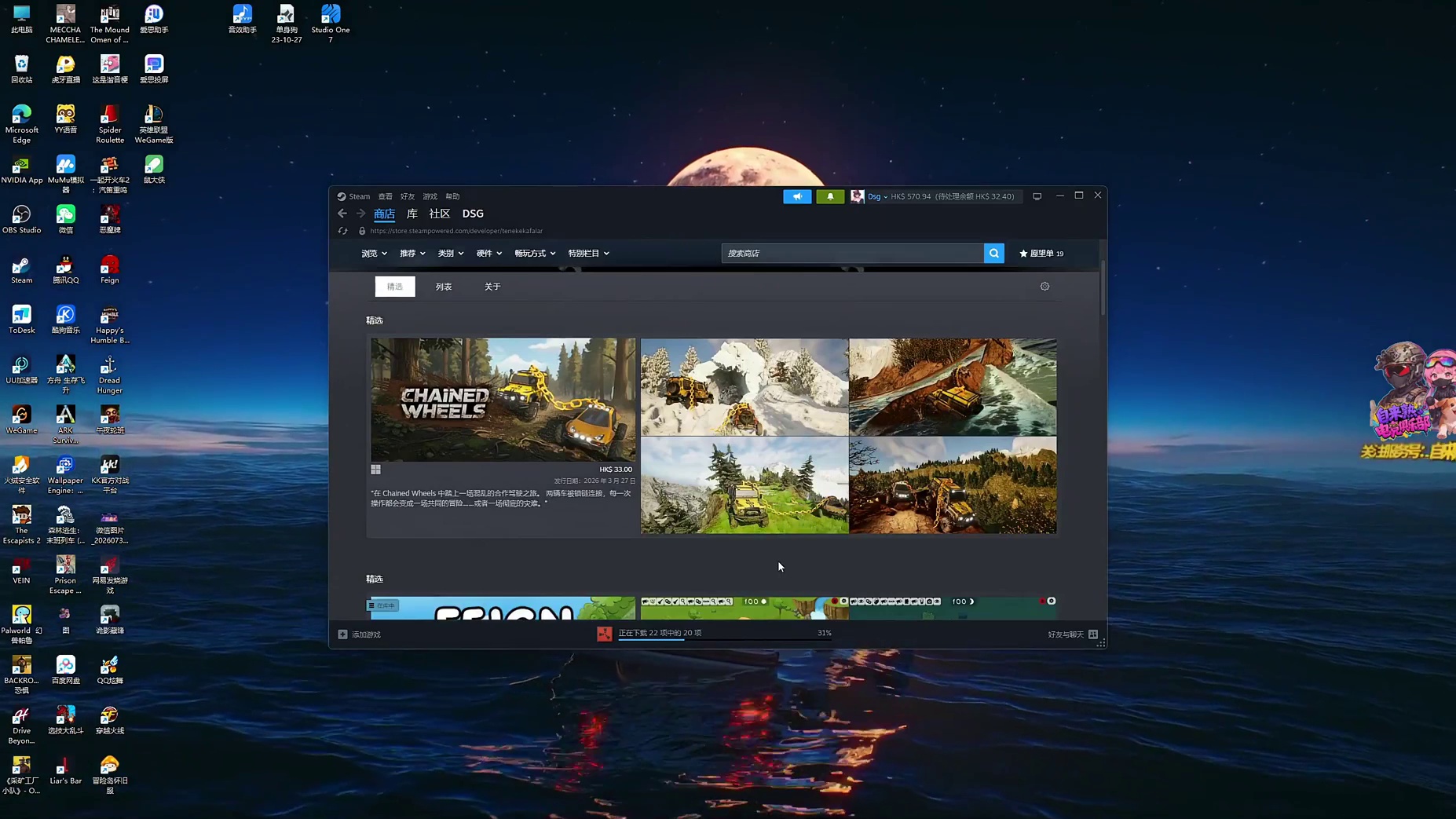Open the WeGame desktop shortcut

click(x=21, y=420)
